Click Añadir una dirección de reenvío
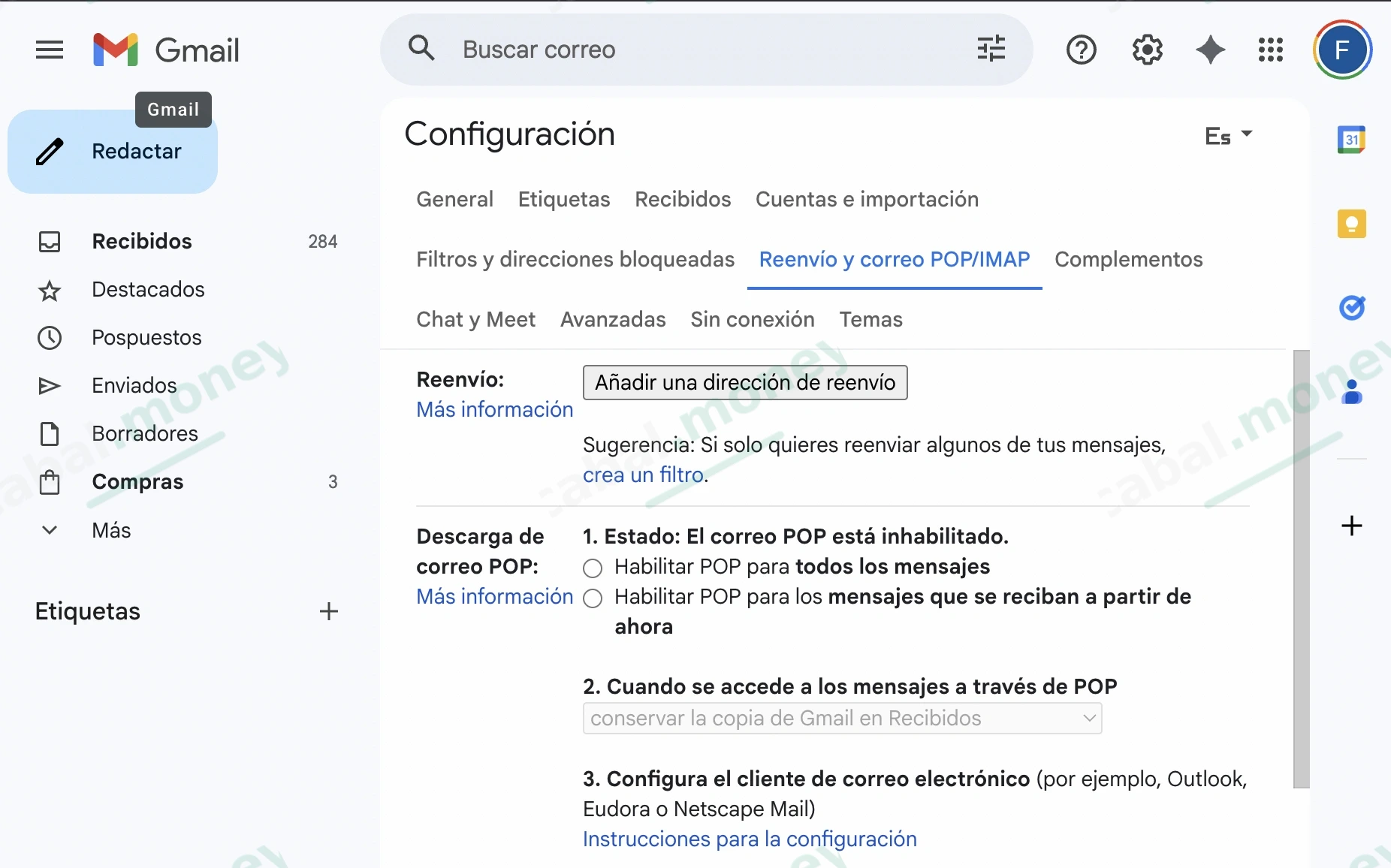Viewport: 1391px width, 868px height. point(745,382)
